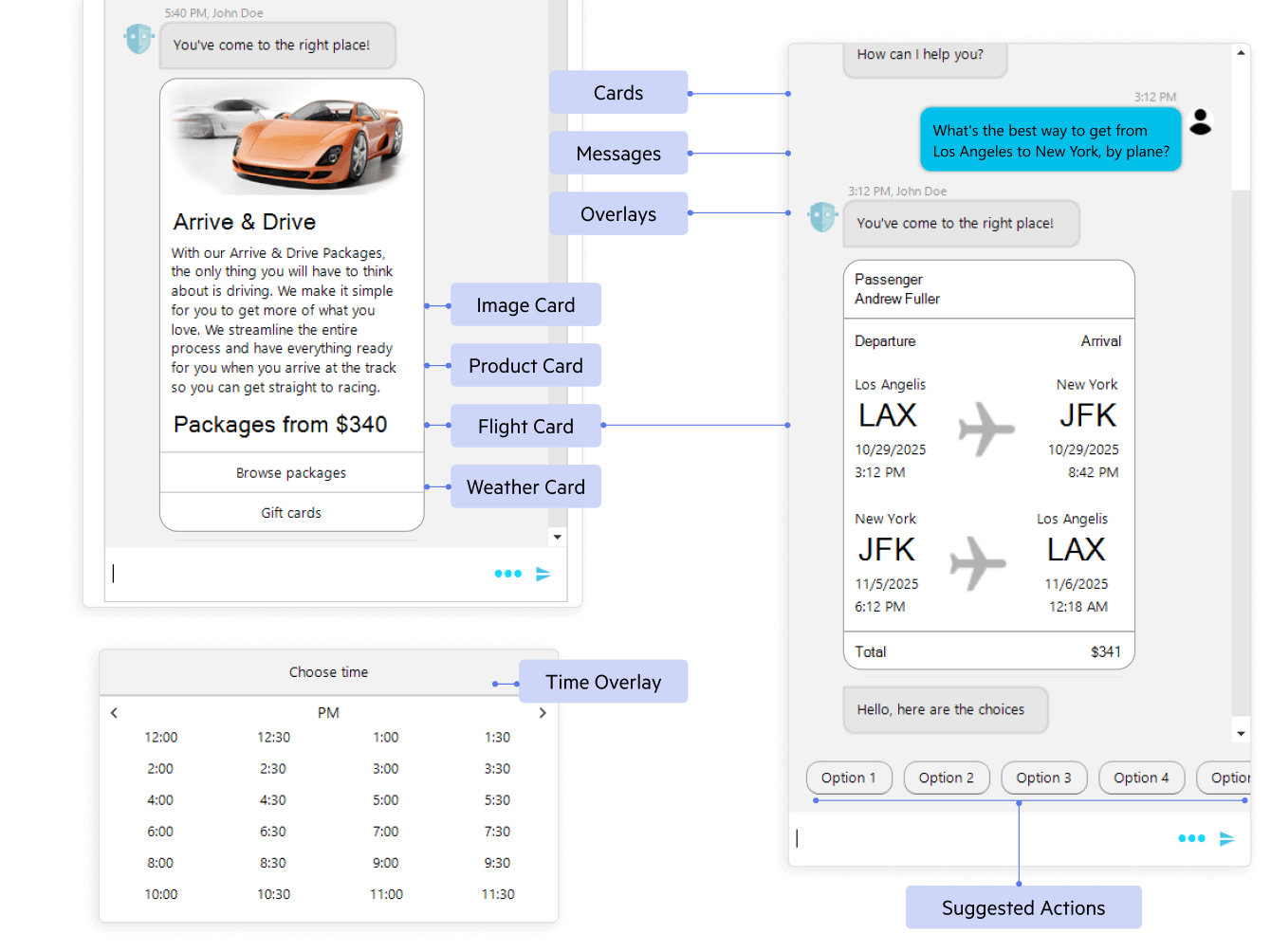Click the Gift cards button
Image resolution: width=1271 pixels, height=952 pixels.
click(x=291, y=512)
